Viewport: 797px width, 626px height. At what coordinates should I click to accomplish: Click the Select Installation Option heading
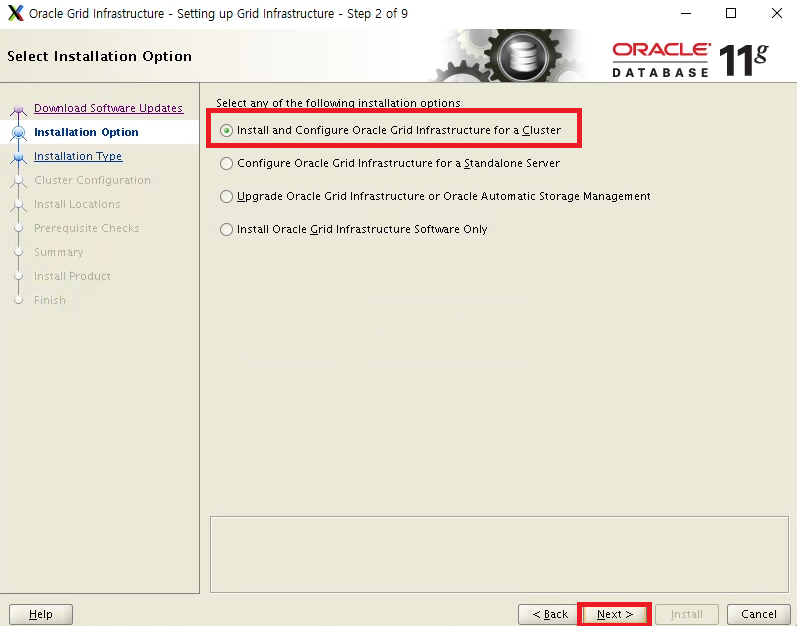click(x=100, y=56)
